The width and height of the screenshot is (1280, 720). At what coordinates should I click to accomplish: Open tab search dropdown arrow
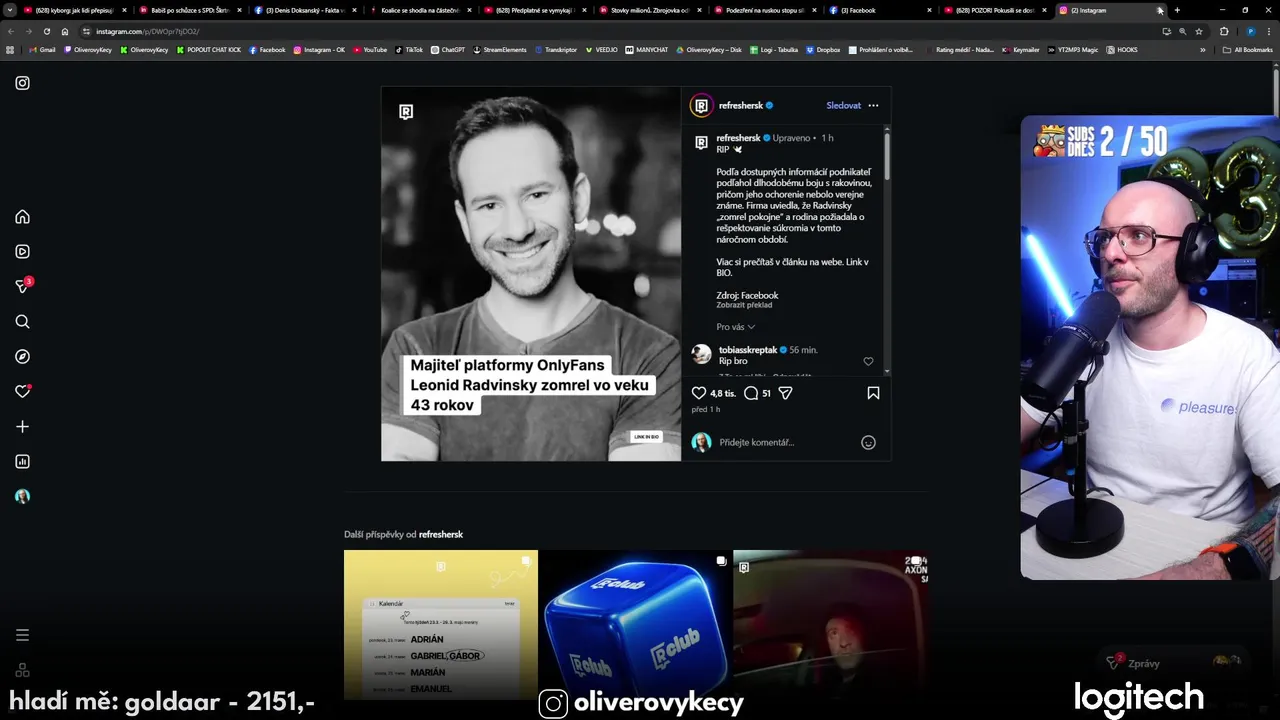click(8, 10)
